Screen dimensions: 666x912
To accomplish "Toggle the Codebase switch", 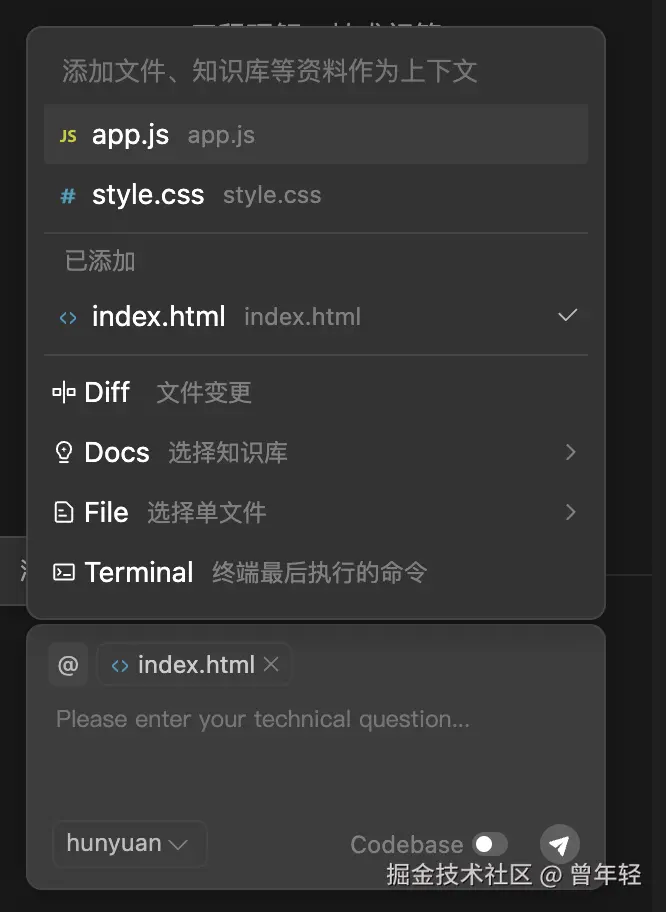I will click(490, 845).
